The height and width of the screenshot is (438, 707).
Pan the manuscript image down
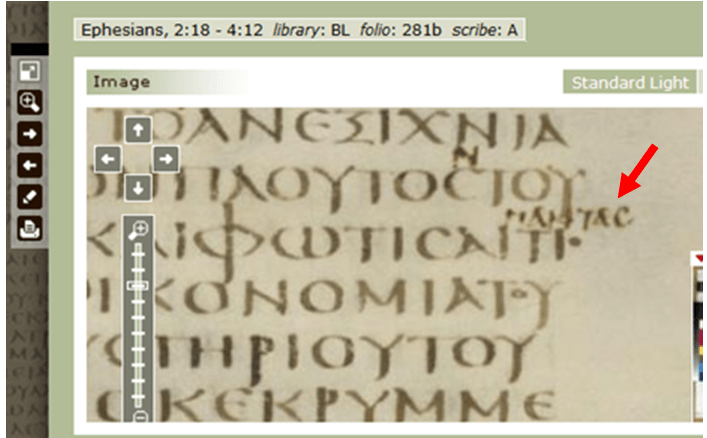pos(138,187)
